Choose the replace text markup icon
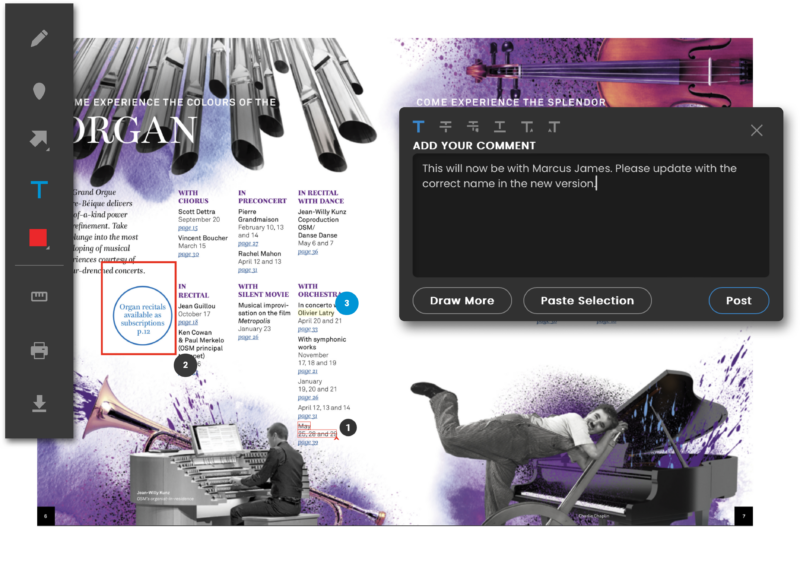 pos(473,126)
